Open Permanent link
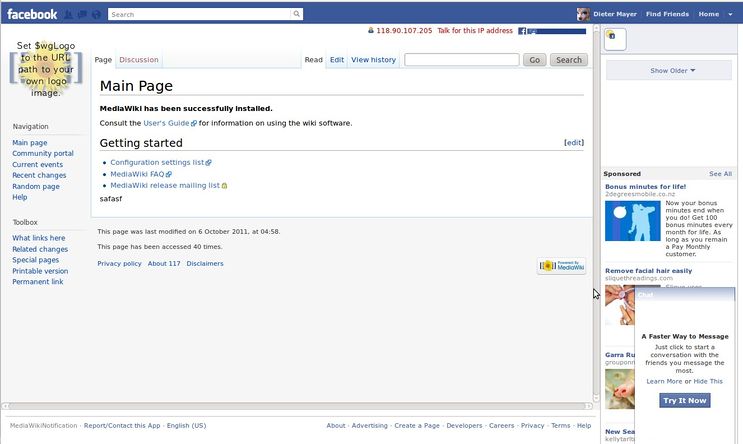This screenshot has width=743, height=444. [37, 281]
